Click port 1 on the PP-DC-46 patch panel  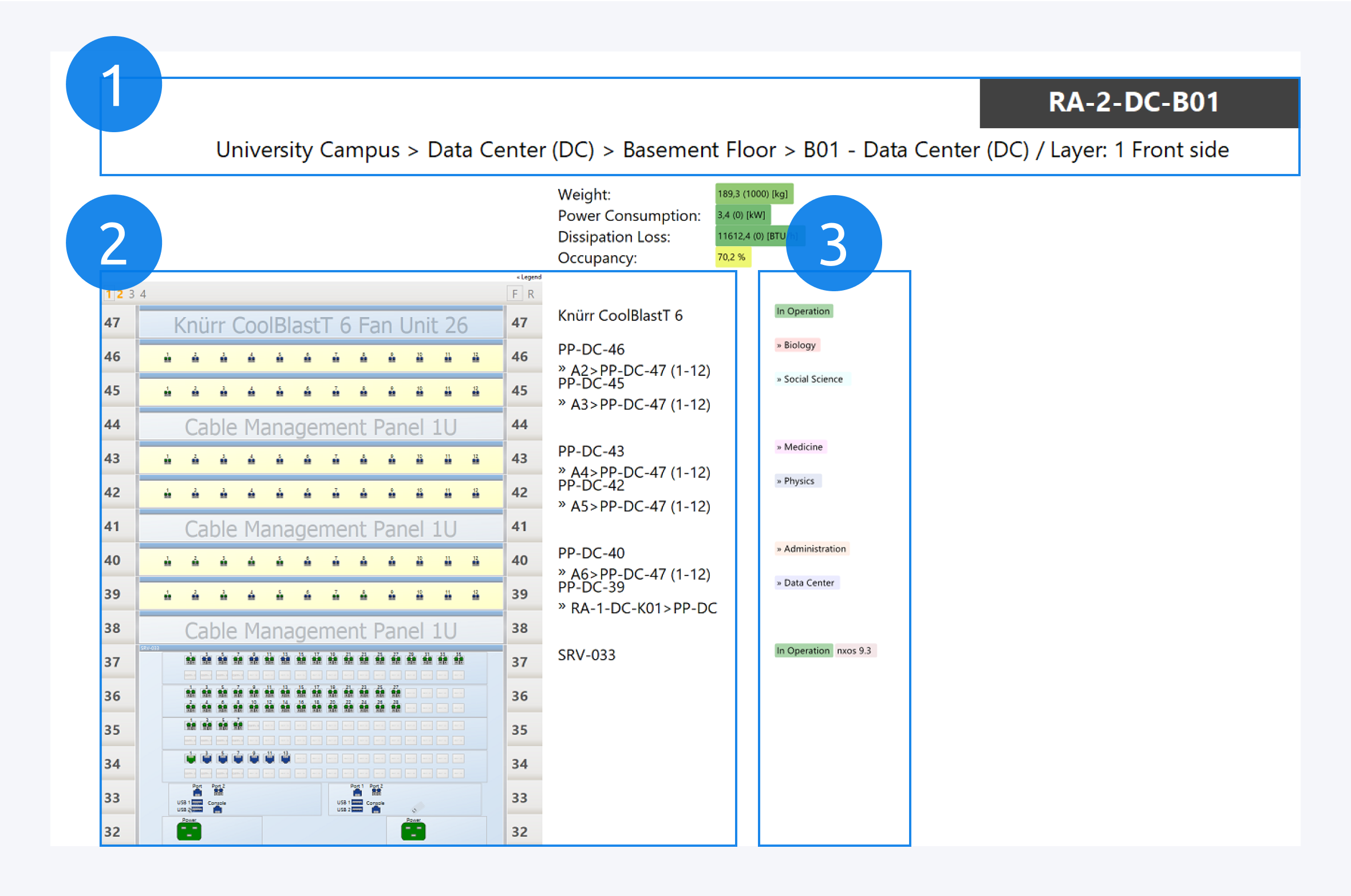coord(168,359)
